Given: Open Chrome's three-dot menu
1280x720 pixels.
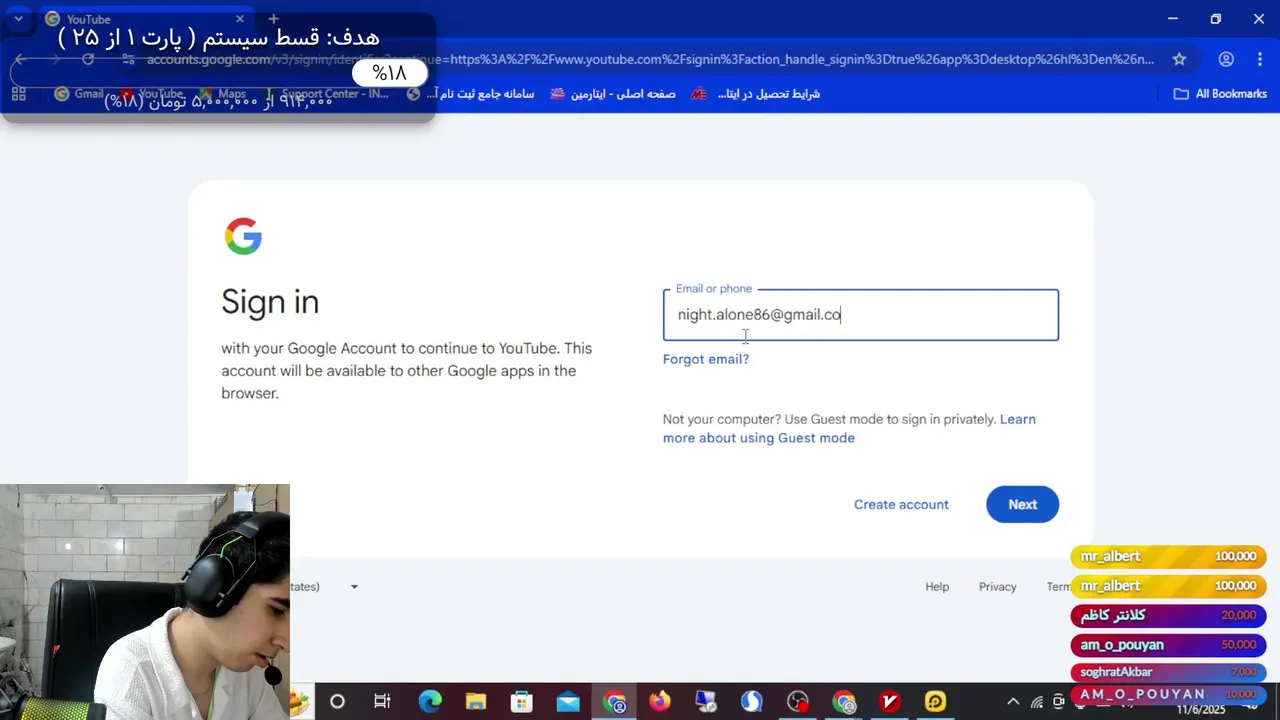Looking at the screenshot, I should coord(1258,59).
